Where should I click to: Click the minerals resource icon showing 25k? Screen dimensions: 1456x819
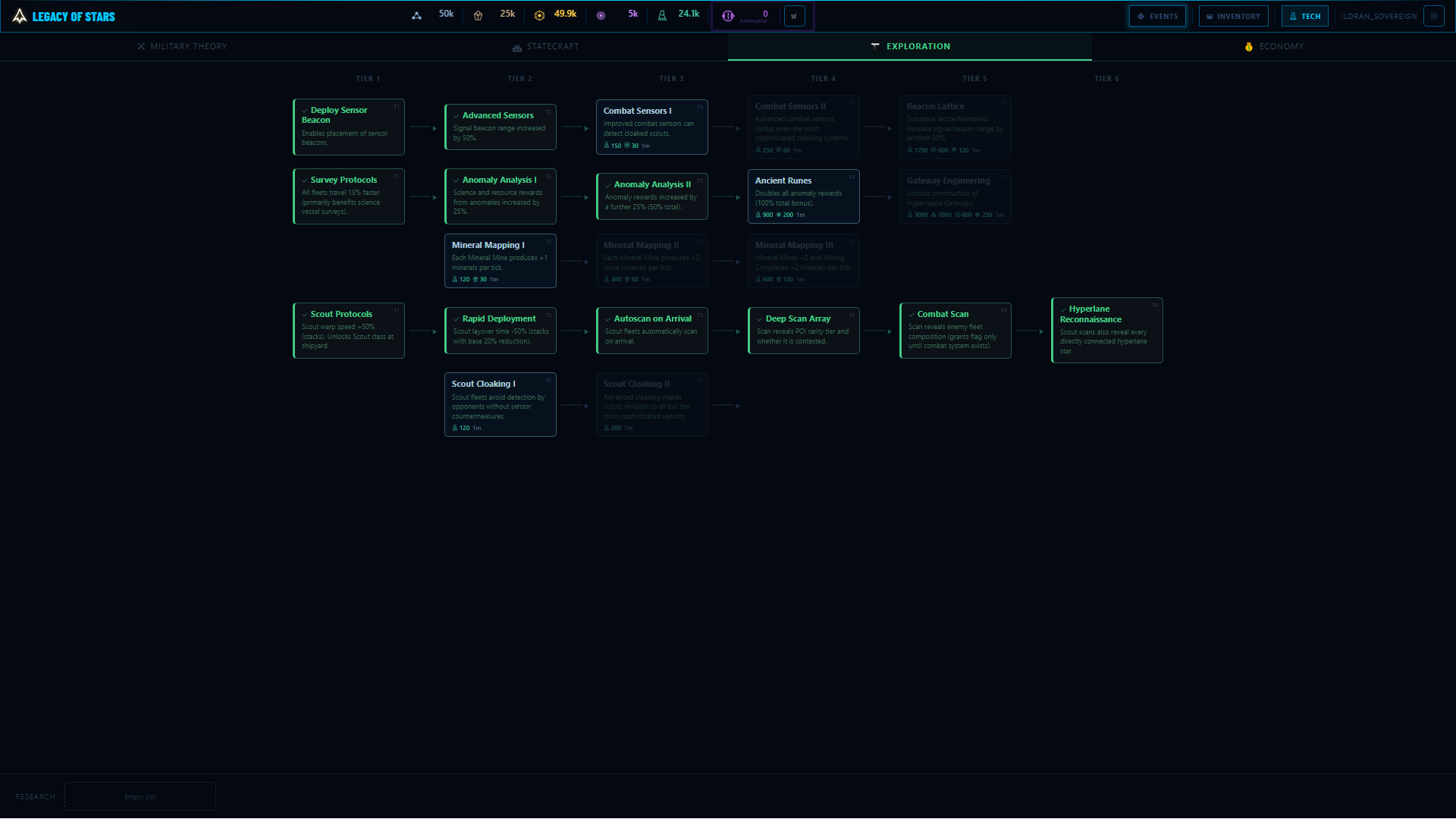(x=478, y=16)
